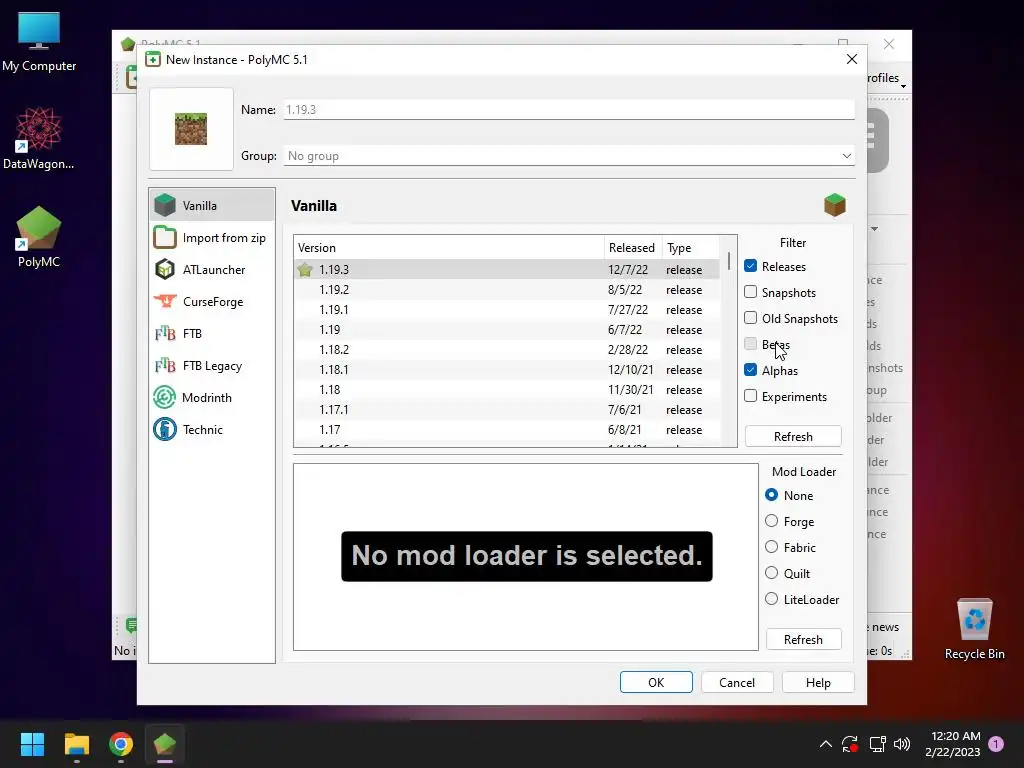This screenshot has height=768, width=1024.
Task: Open the notification badge in taskbar
Action: 996,744
